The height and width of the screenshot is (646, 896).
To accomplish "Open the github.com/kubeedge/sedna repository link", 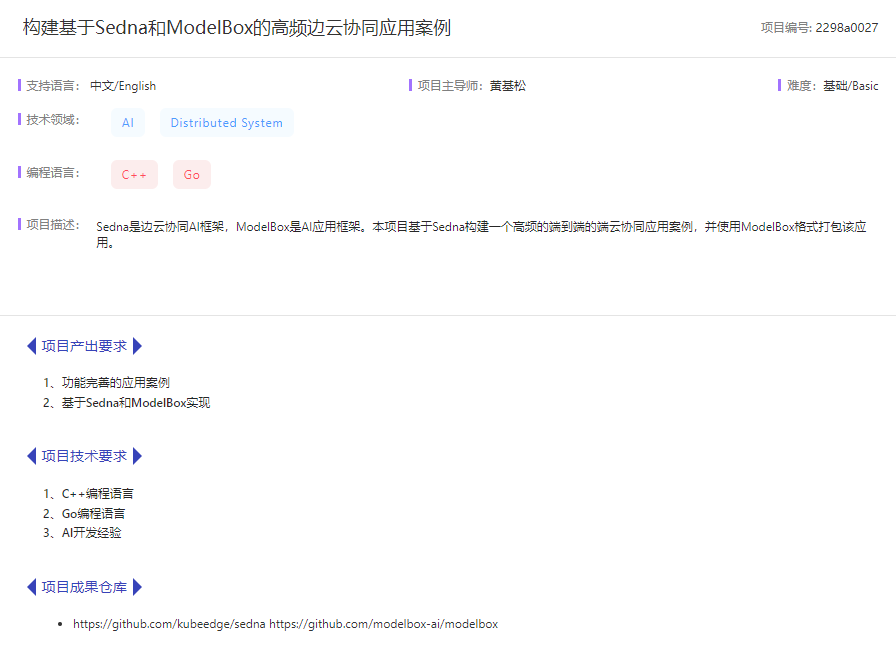I will 169,624.
